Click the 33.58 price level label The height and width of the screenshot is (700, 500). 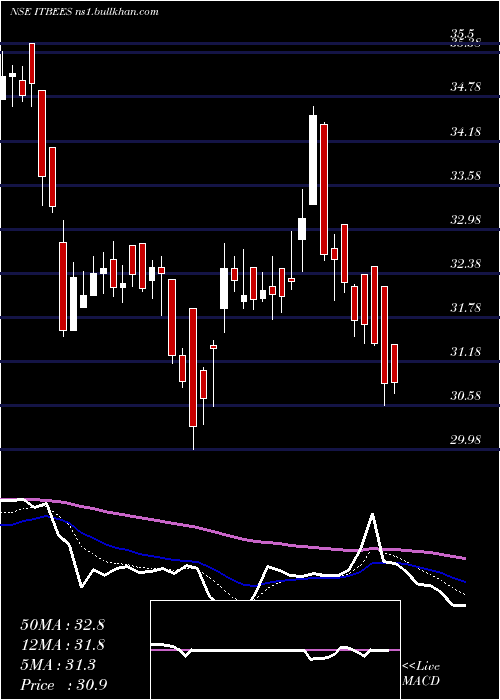[465, 175]
